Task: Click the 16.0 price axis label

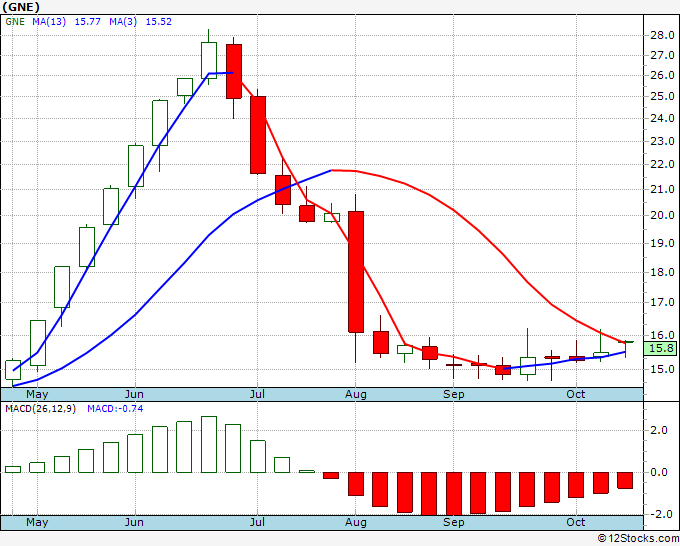Action: pyautogui.click(x=662, y=335)
